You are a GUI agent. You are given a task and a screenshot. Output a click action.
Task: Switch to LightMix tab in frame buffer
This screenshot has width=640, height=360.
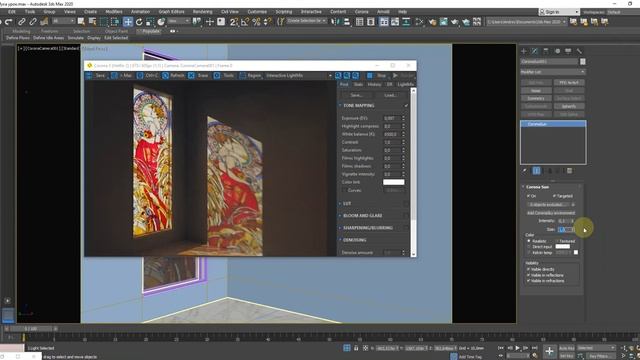coord(405,84)
